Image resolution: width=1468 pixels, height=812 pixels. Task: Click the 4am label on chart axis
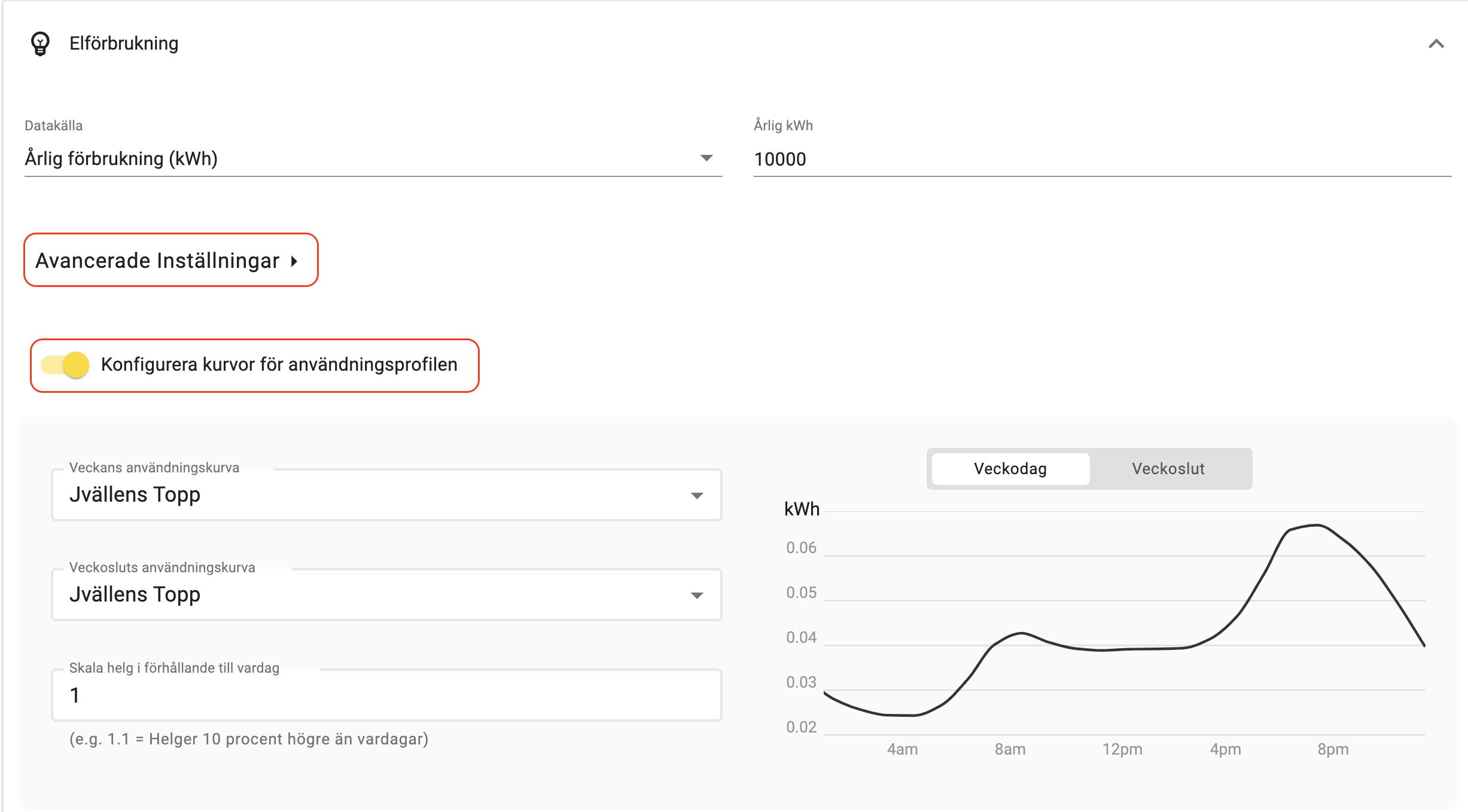click(x=902, y=749)
